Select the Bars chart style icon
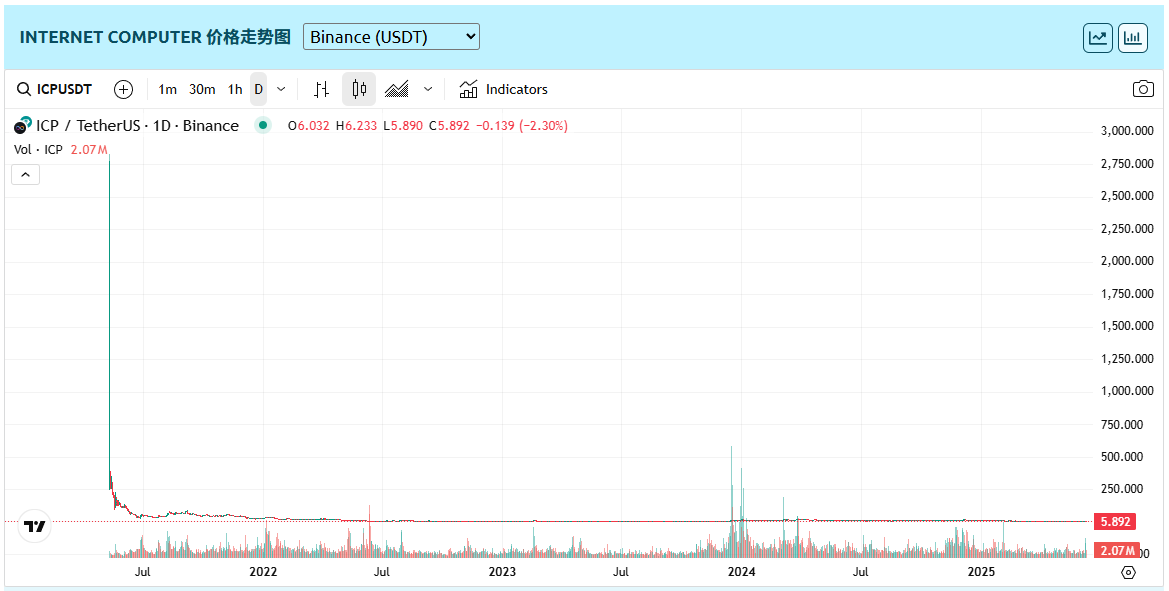This screenshot has height=591, width=1169. tap(321, 89)
